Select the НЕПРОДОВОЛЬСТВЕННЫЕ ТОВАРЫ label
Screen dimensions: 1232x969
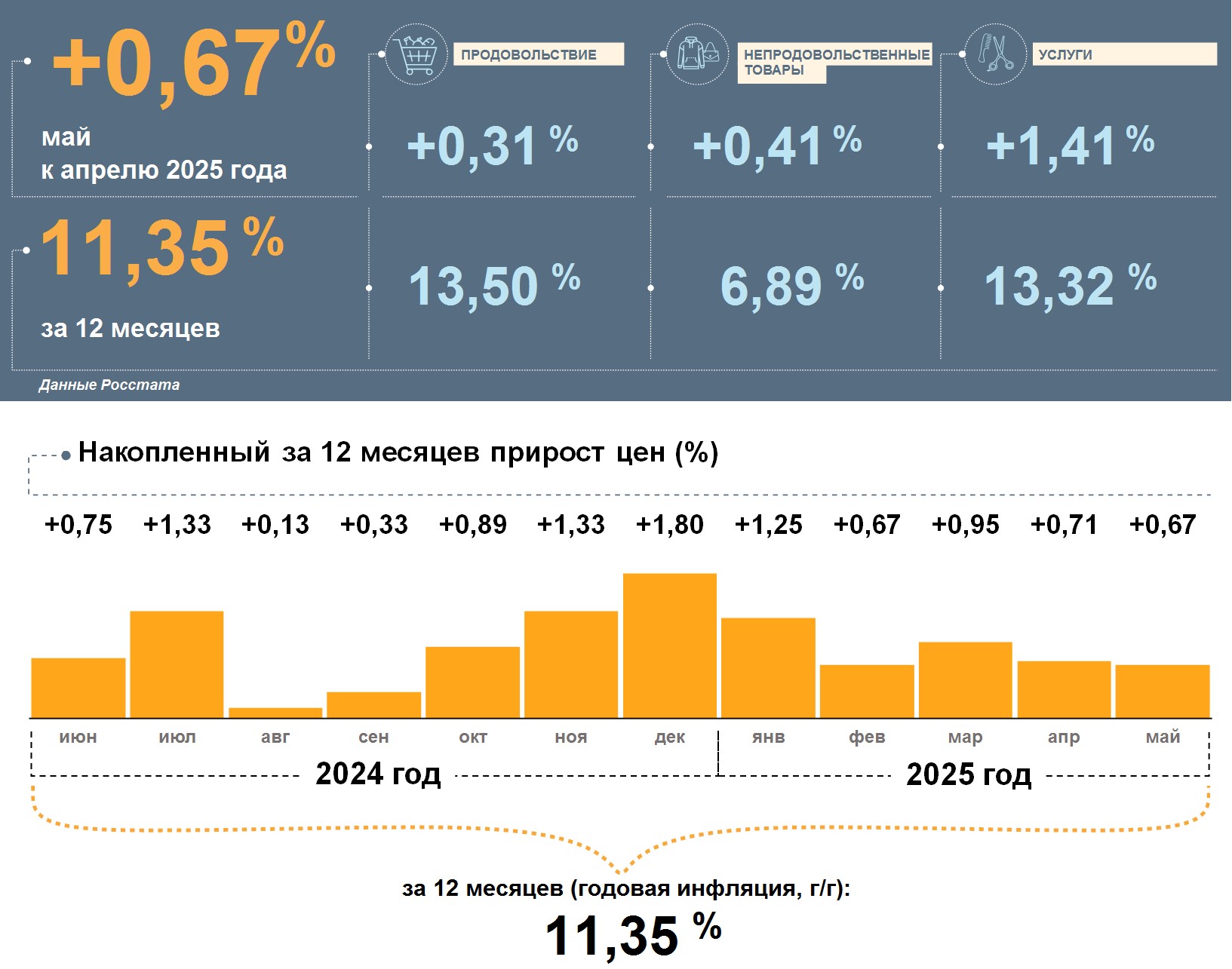point(835,63)
